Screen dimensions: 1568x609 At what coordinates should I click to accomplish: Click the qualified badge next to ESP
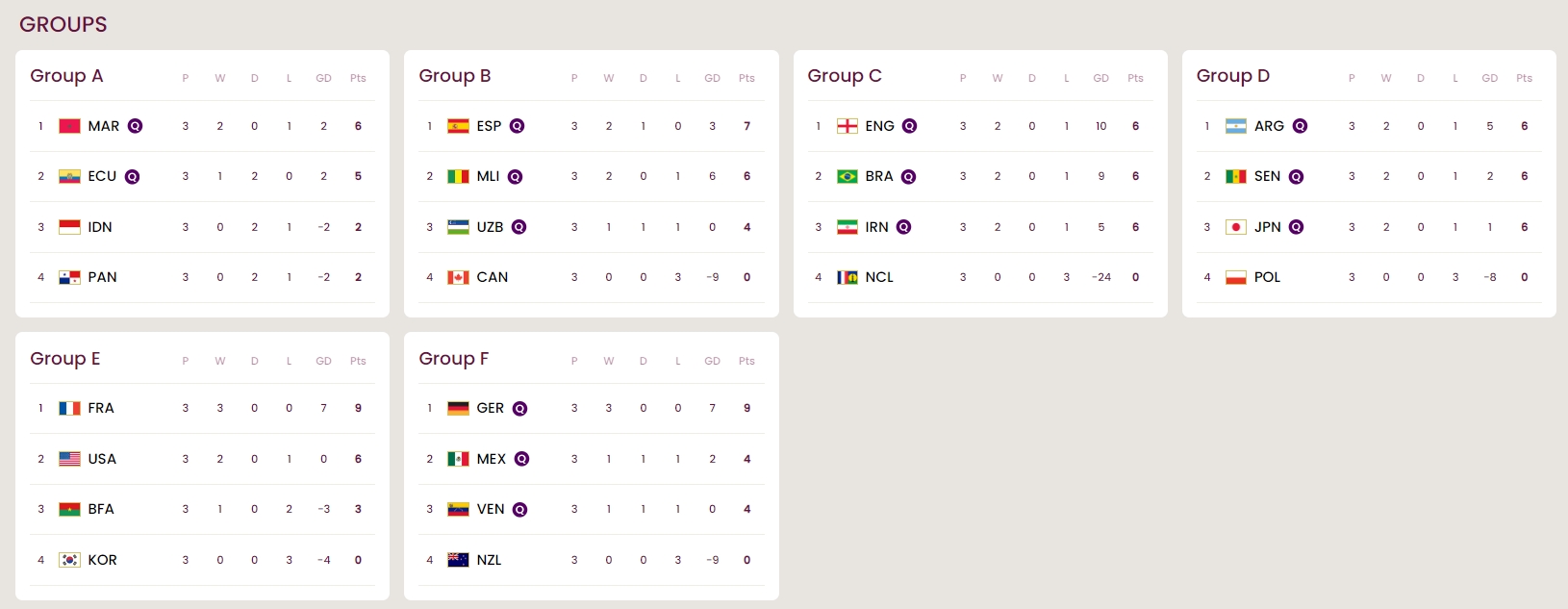point(518,126)
